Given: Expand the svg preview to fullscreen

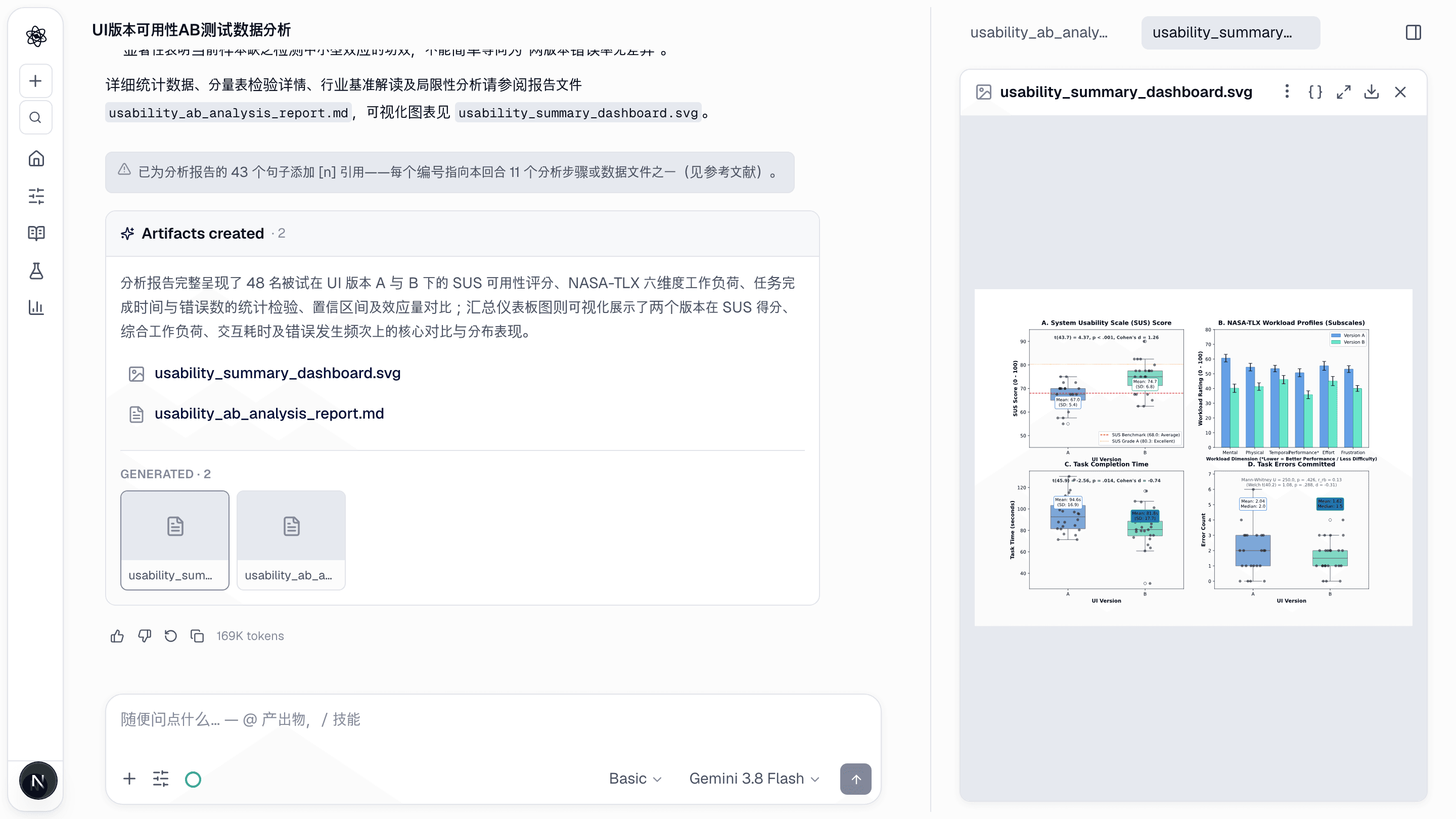Looking at the screenshot, I should (x=1344, y=92).
